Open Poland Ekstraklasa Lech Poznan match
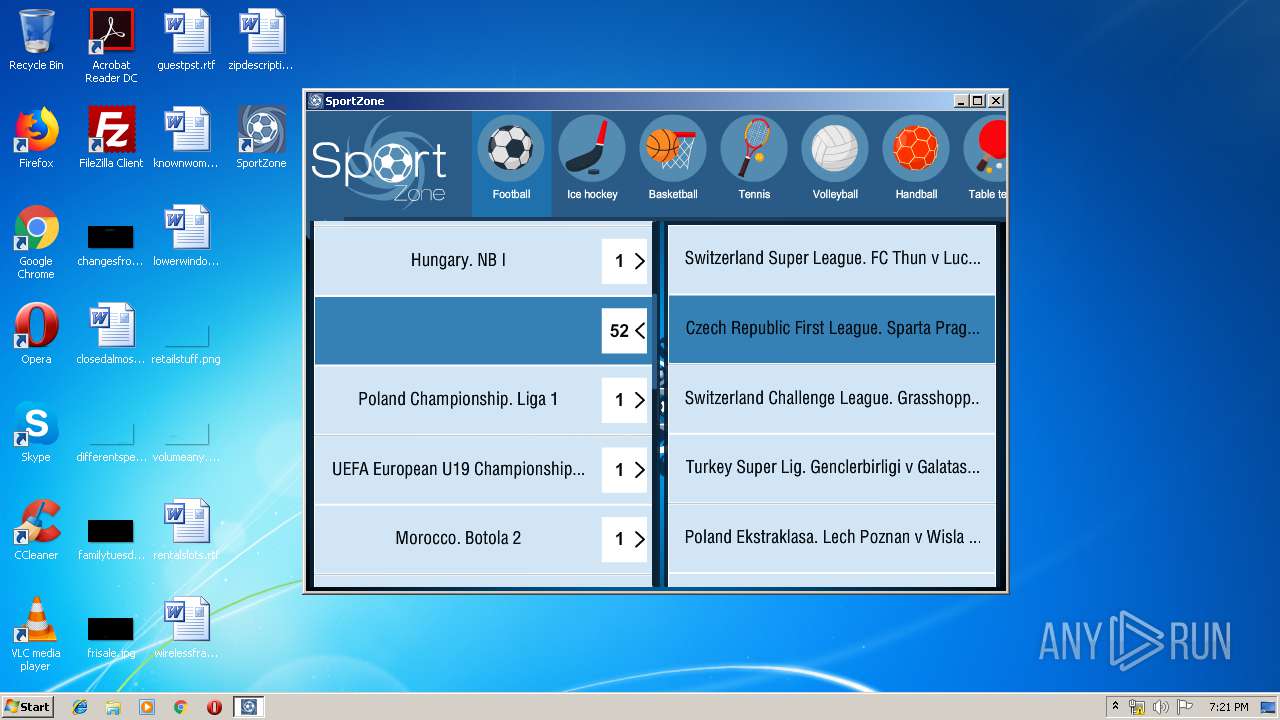 pos(832,537)
